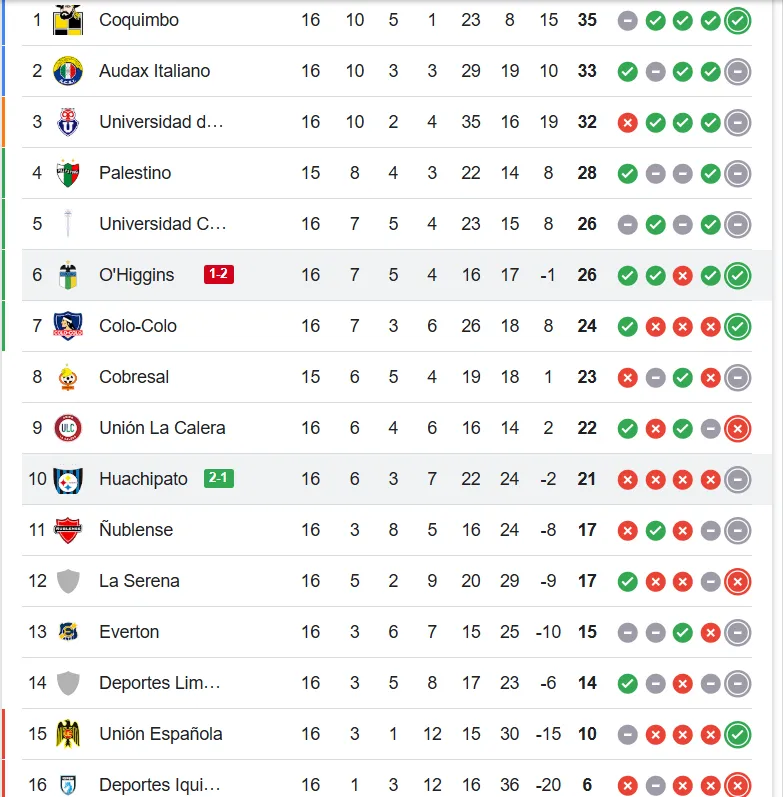Screen dimensions: 783x797
Task: Open the La Serena team link
Action: tap(139, 581)
